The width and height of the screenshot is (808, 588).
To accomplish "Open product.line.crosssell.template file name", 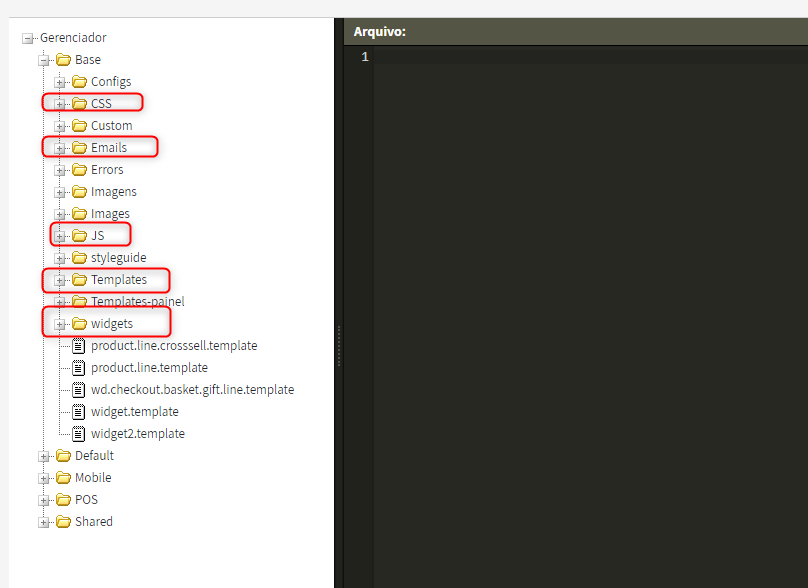I will (x=174, y=346).
